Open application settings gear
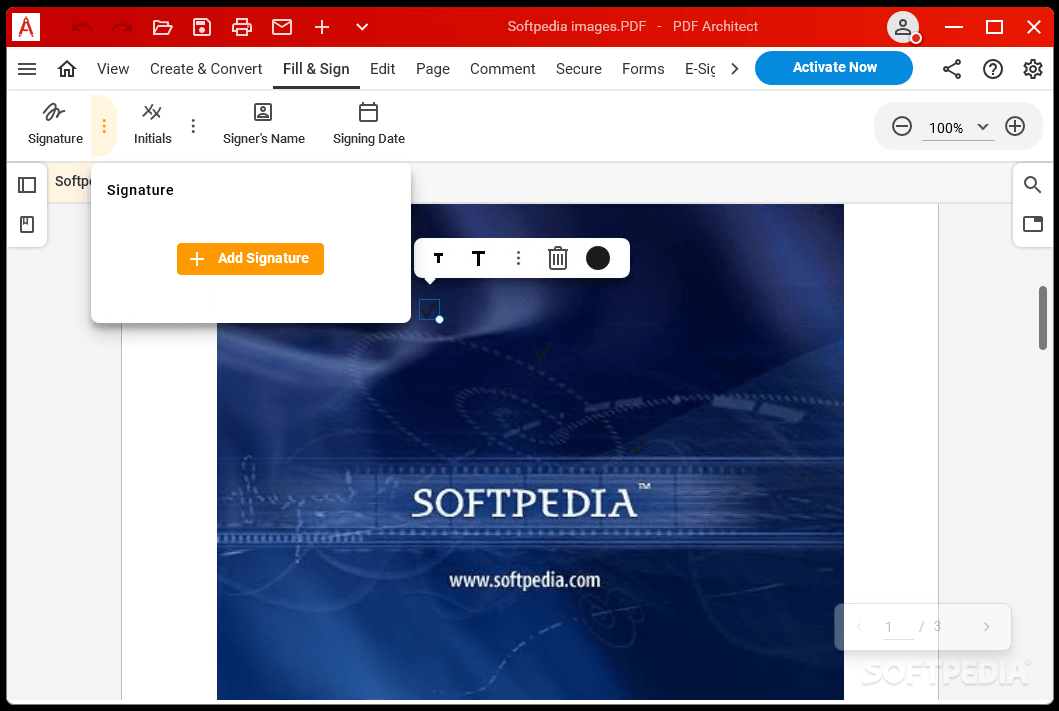Image resolution: width=1059 pixels, height=711 pixels. click(1033, 69)
